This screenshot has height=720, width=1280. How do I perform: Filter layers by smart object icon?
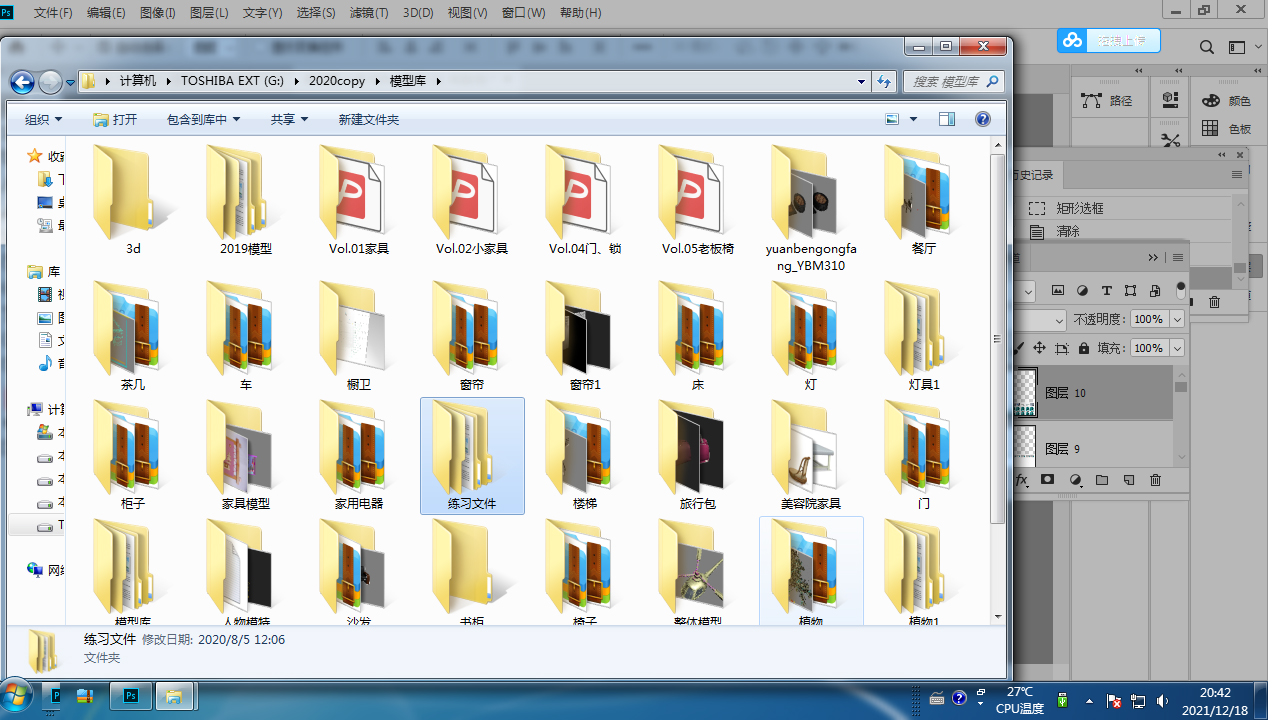(1155, 291)
